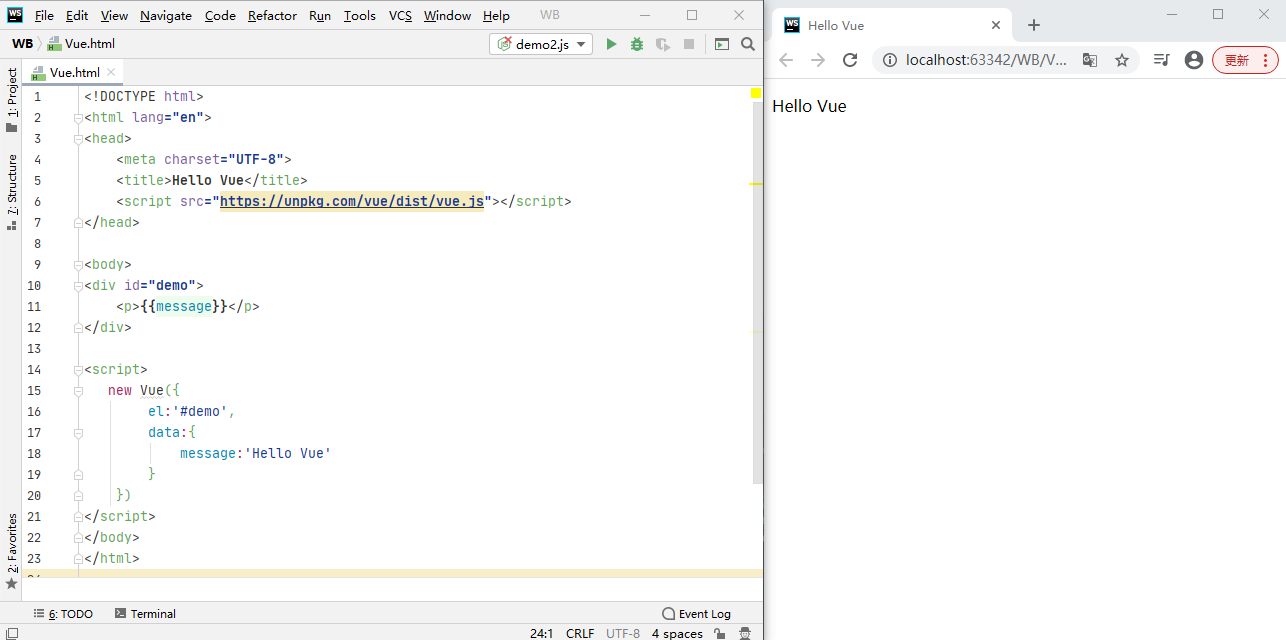Start debugging with the bug icon
The image size is (1286, 640).
(x=636, y=44)
